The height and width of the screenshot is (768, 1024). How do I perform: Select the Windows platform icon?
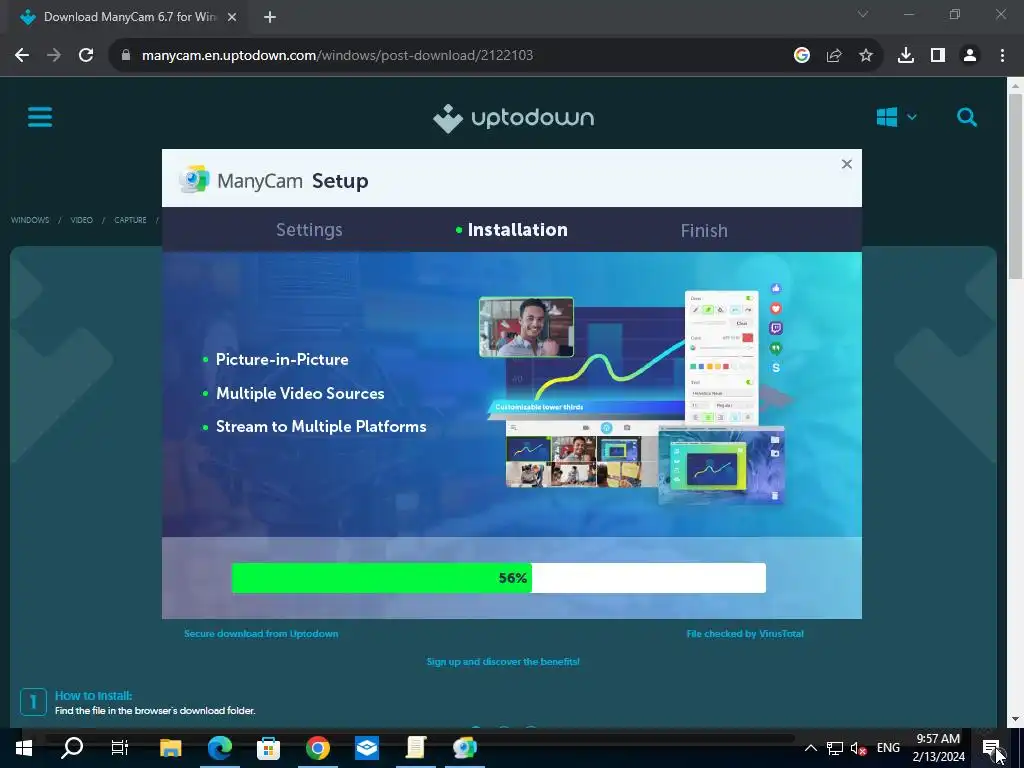click(x=886, y=118)
